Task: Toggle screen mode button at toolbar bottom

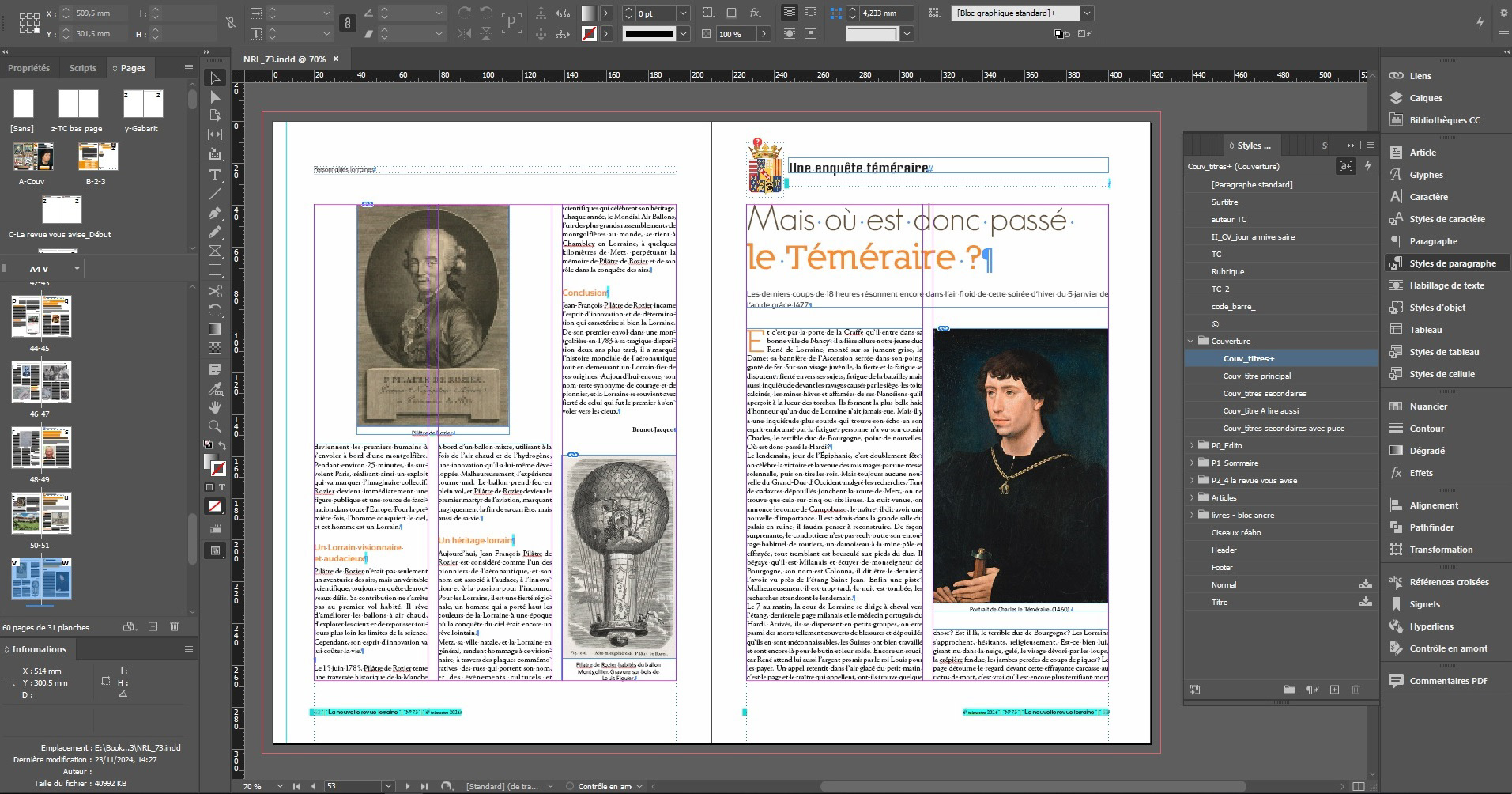Action: tap(215, 550)
